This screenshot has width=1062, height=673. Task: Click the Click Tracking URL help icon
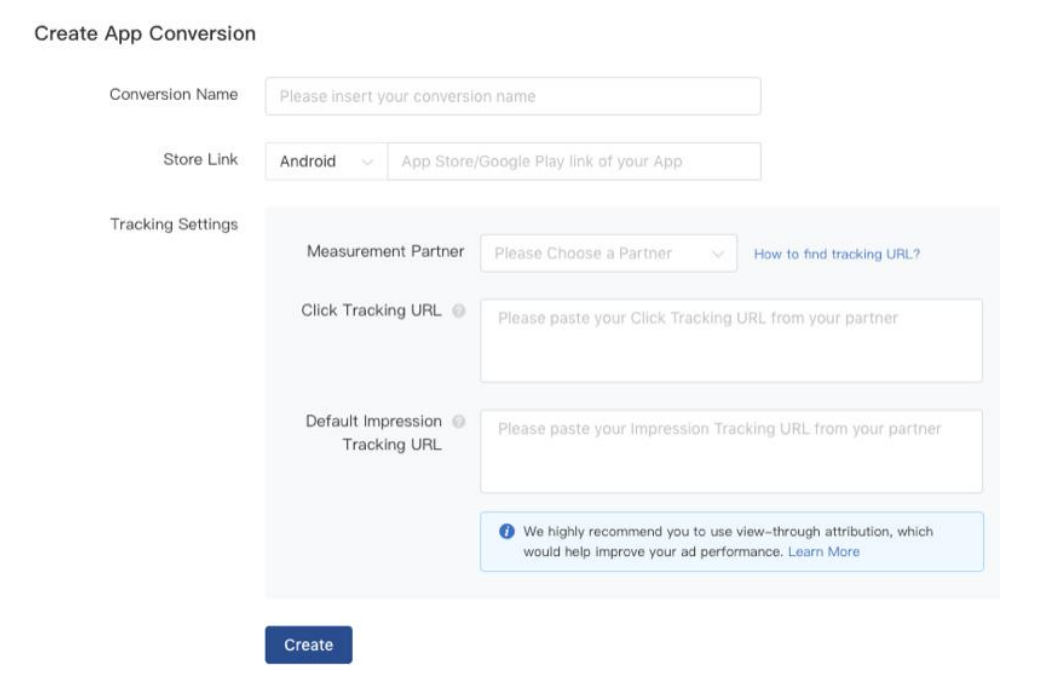[x=459, y=311]
